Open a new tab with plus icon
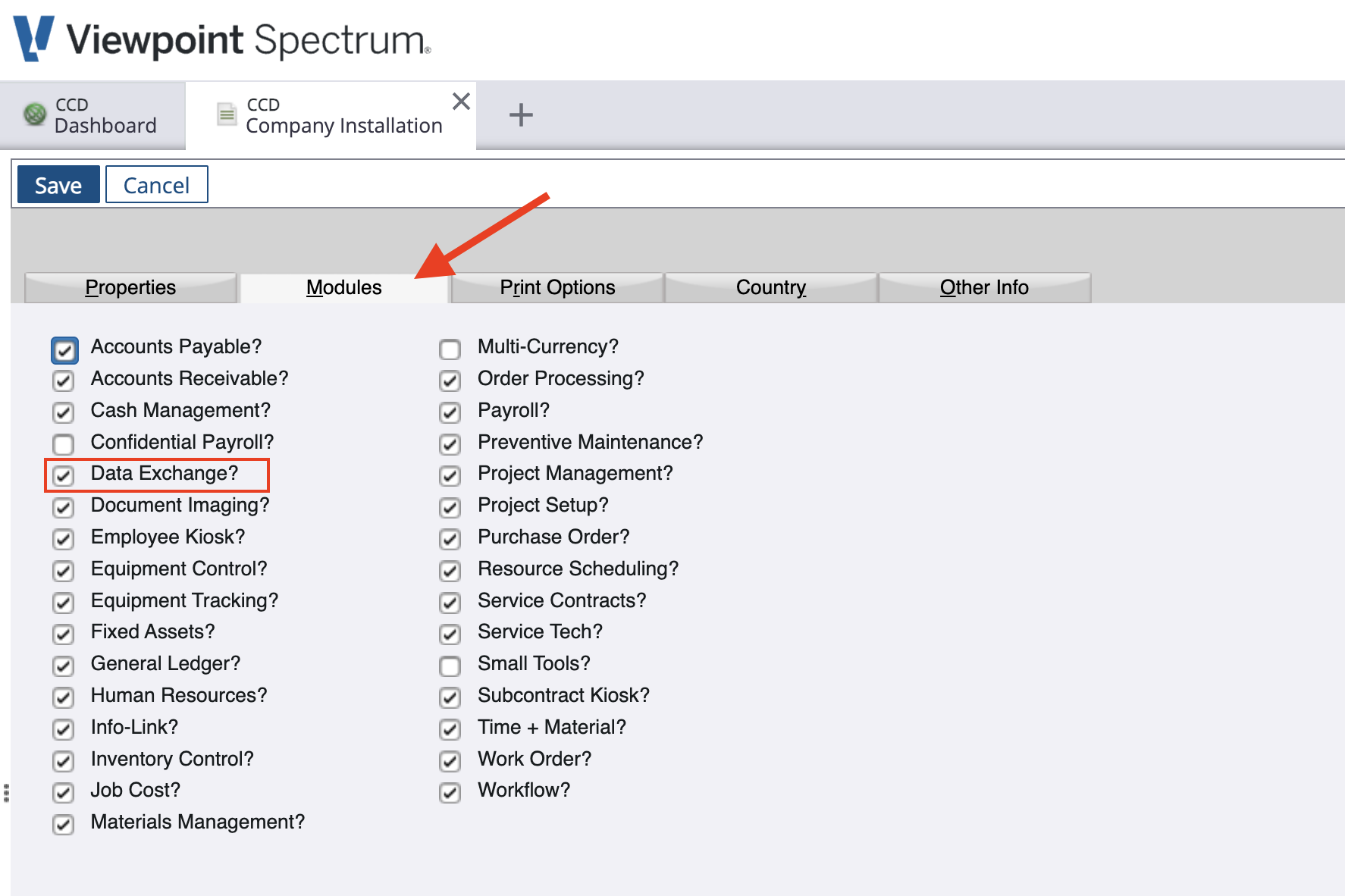Image resolution: width=1345 pixels, height=896 pixels. (x=521, y=115)
